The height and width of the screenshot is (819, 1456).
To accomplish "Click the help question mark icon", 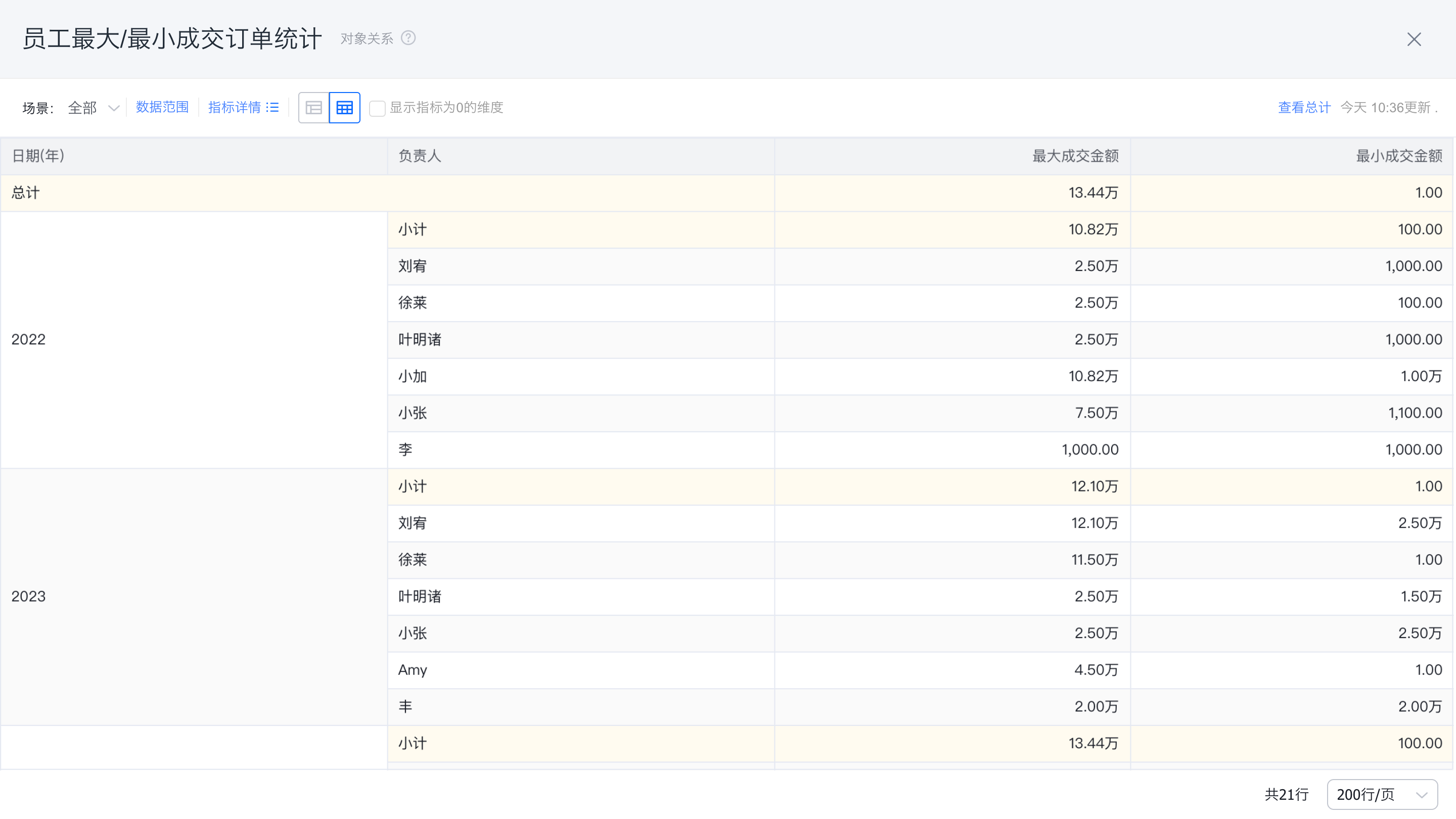I will tap(408, 38).
